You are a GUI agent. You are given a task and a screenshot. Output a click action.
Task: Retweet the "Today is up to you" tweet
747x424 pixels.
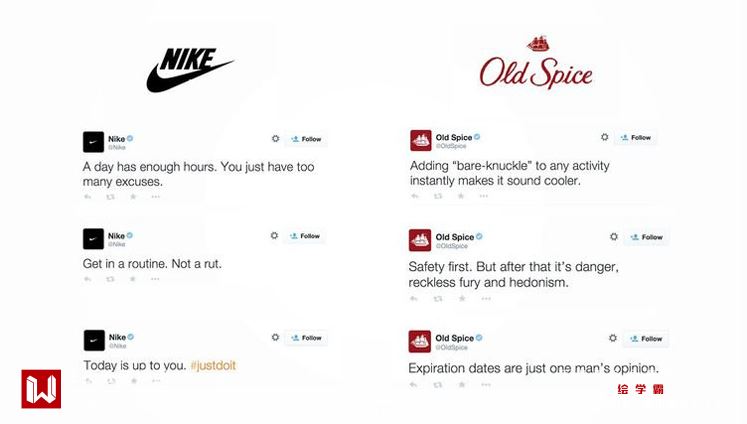tap(110, 381)
